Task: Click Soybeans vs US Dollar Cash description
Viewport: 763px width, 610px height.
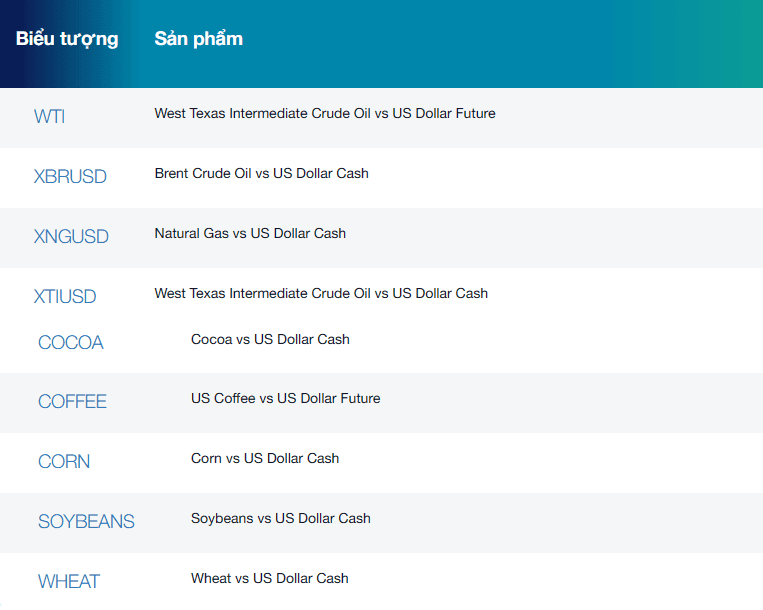Action: (x=281, y=519)
